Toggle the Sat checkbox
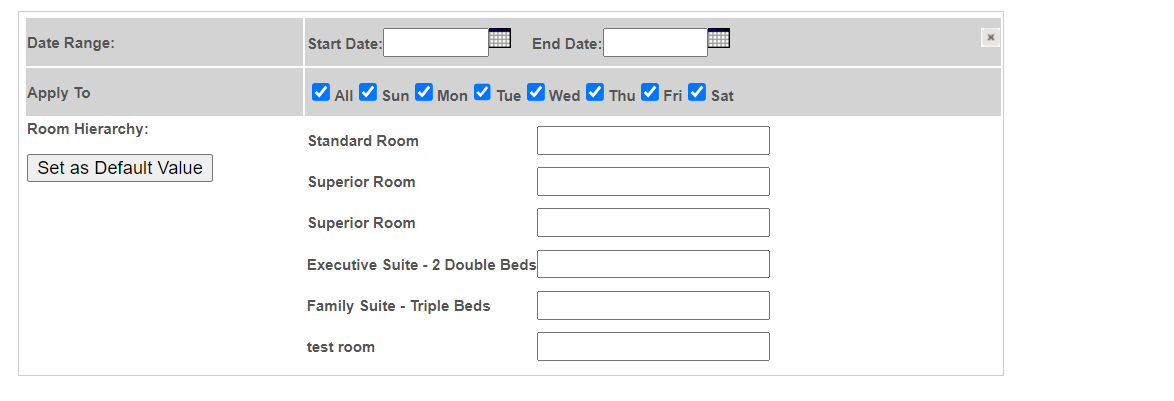Screen dimensions: 1174x401 pyautogui.click(x=697, y=92)
